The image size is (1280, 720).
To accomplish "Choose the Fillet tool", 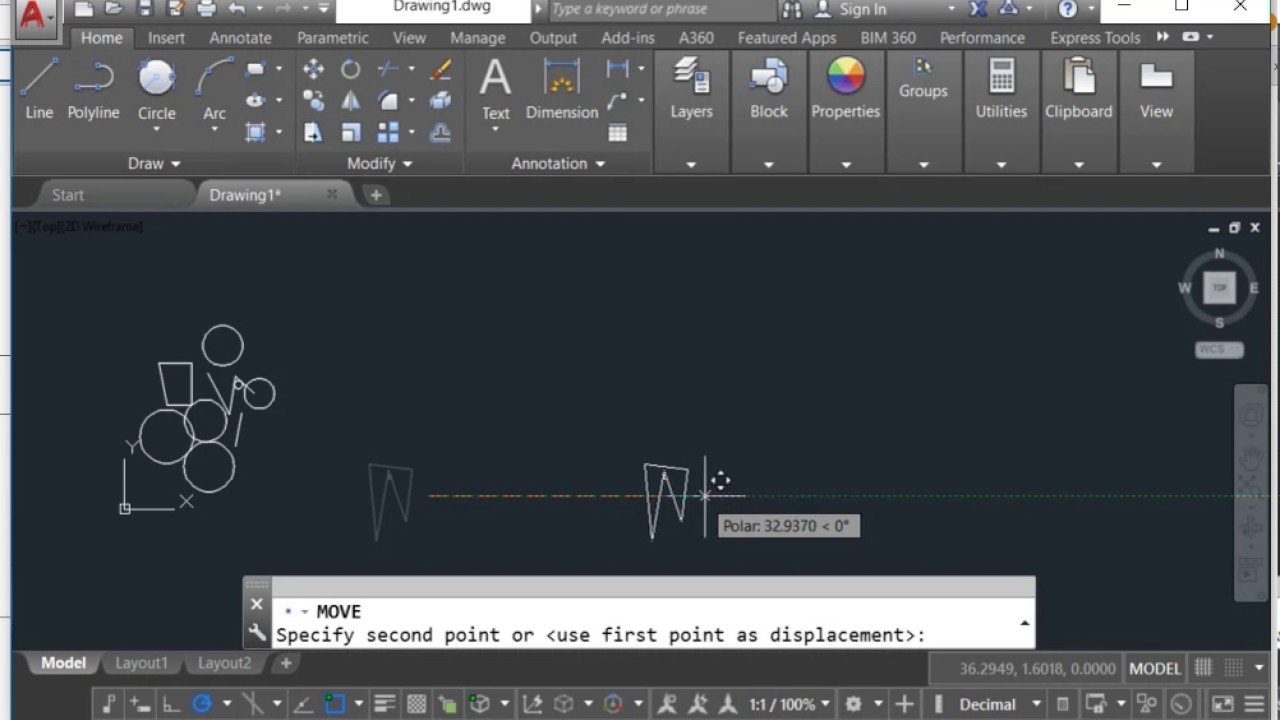I will (x=388, y=100).
